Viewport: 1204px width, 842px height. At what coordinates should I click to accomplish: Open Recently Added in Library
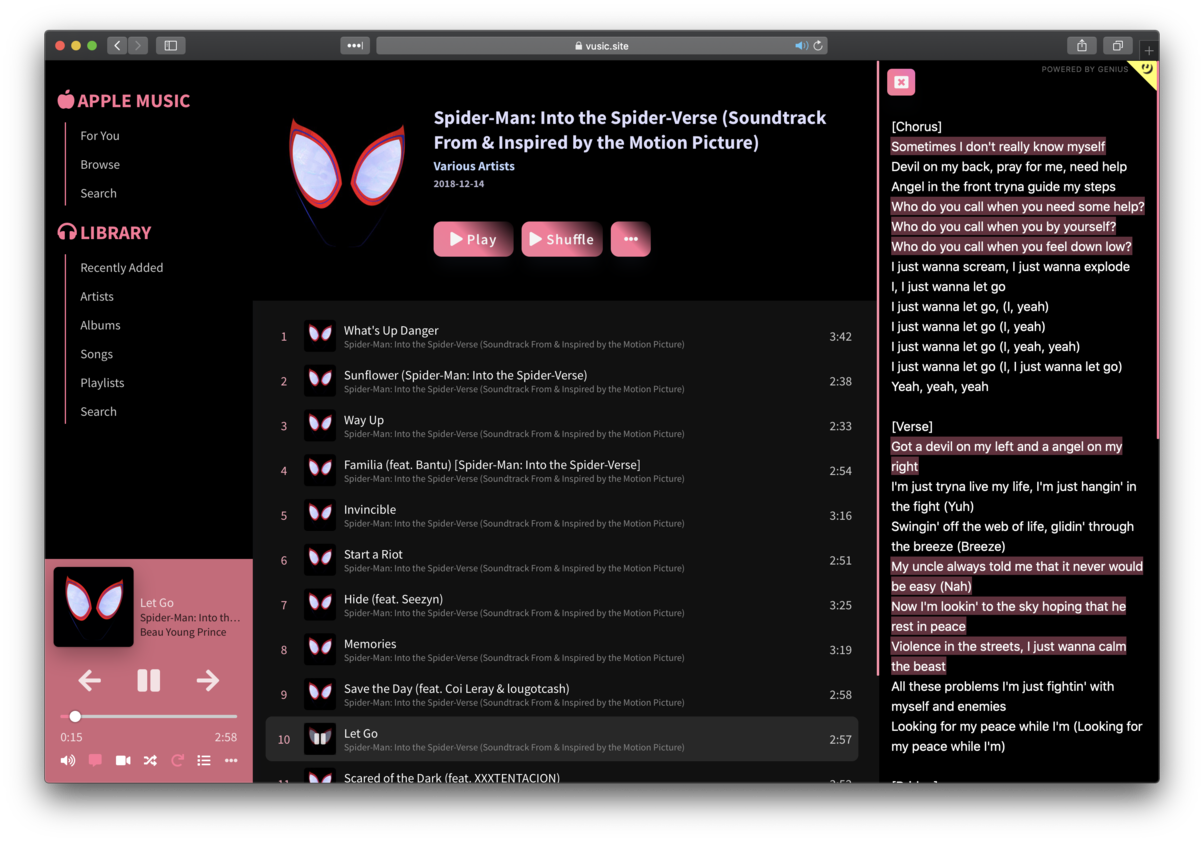[x=122, y=268]
